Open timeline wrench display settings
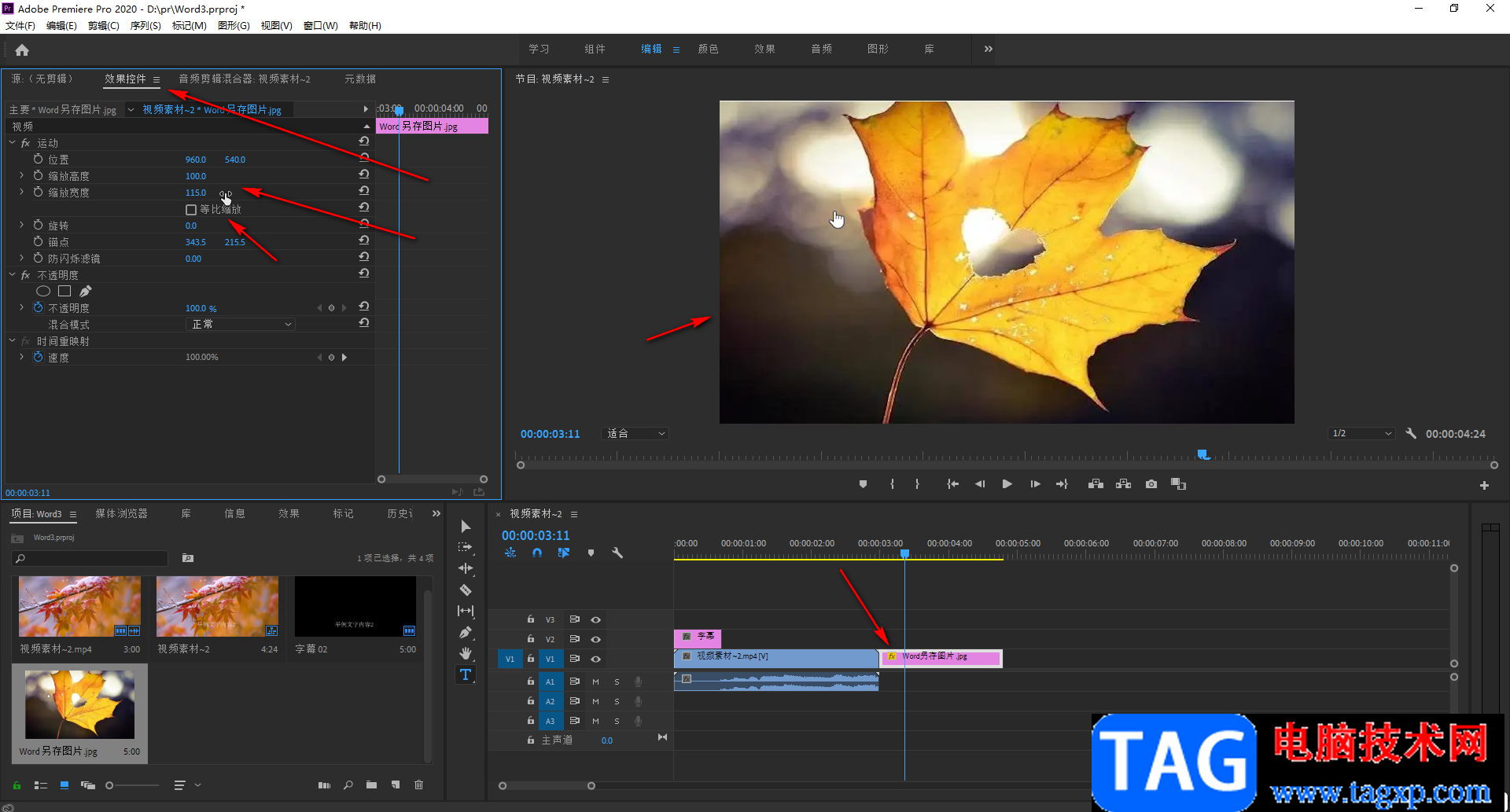 [617, 553]
